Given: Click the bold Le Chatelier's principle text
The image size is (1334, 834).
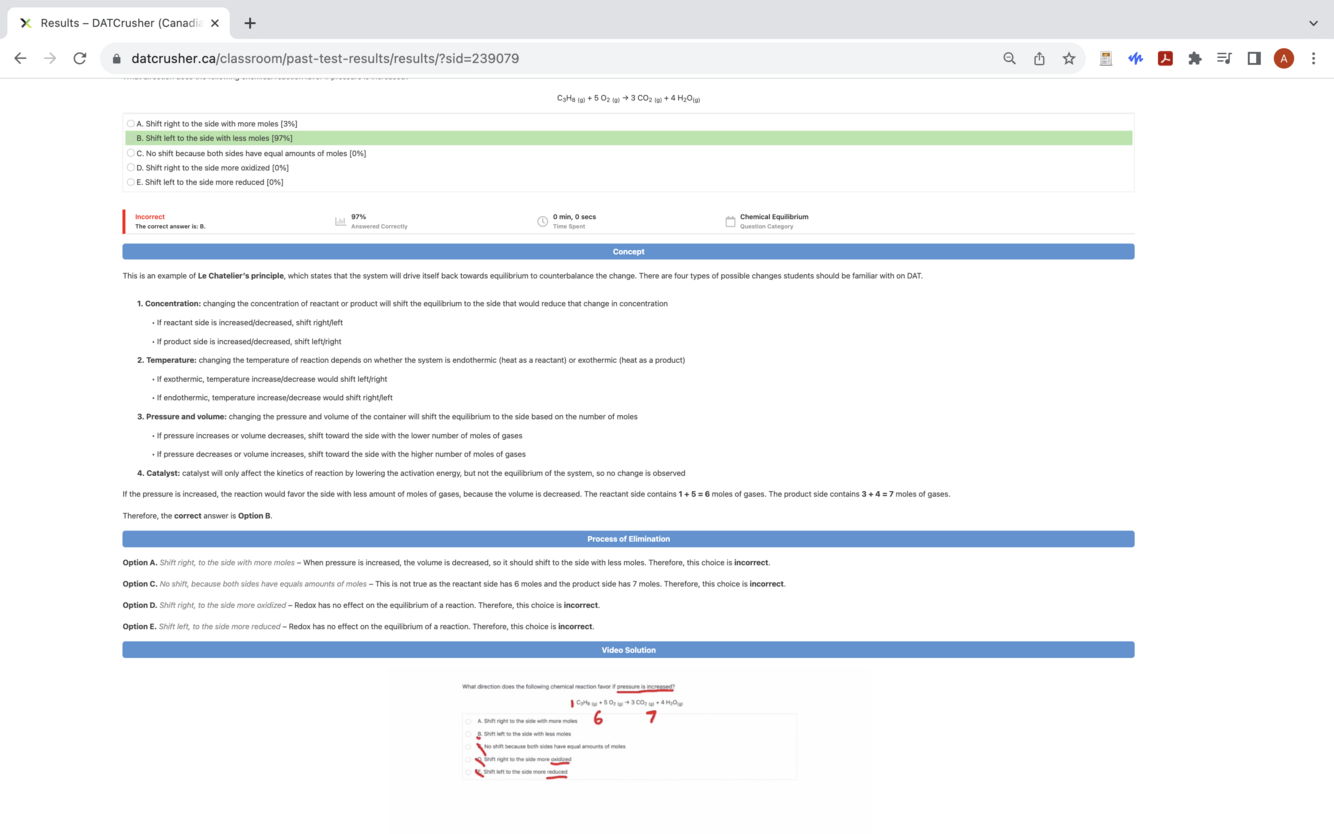Looking at the screenshot, I should coord(240,276).
